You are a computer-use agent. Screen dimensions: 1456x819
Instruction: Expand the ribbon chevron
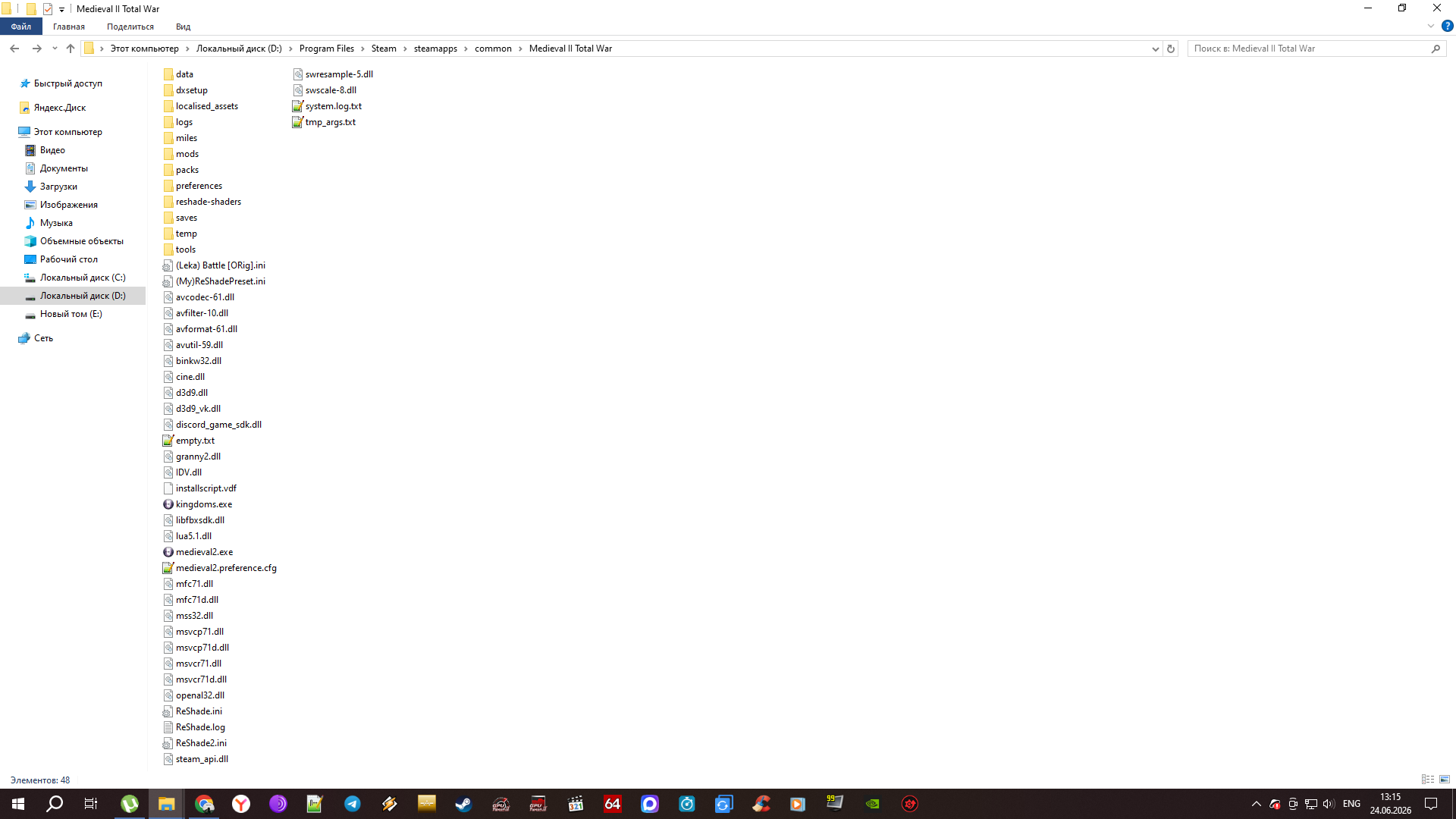[x=1431, y=27]
